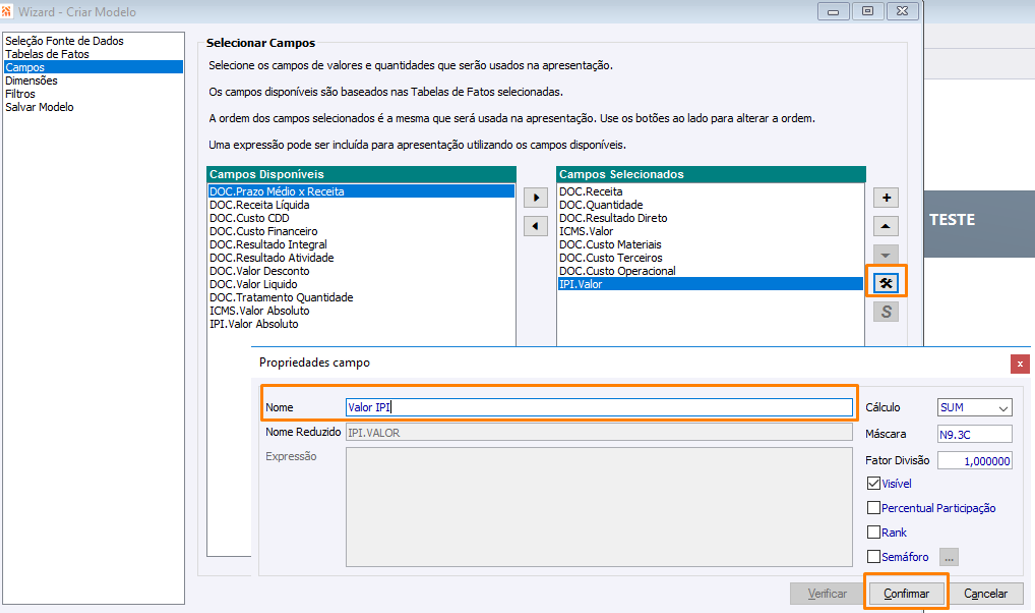Click the Máscara field N9.3C
This screenshot has width=1035, height=613.
(x=974, y=434)
